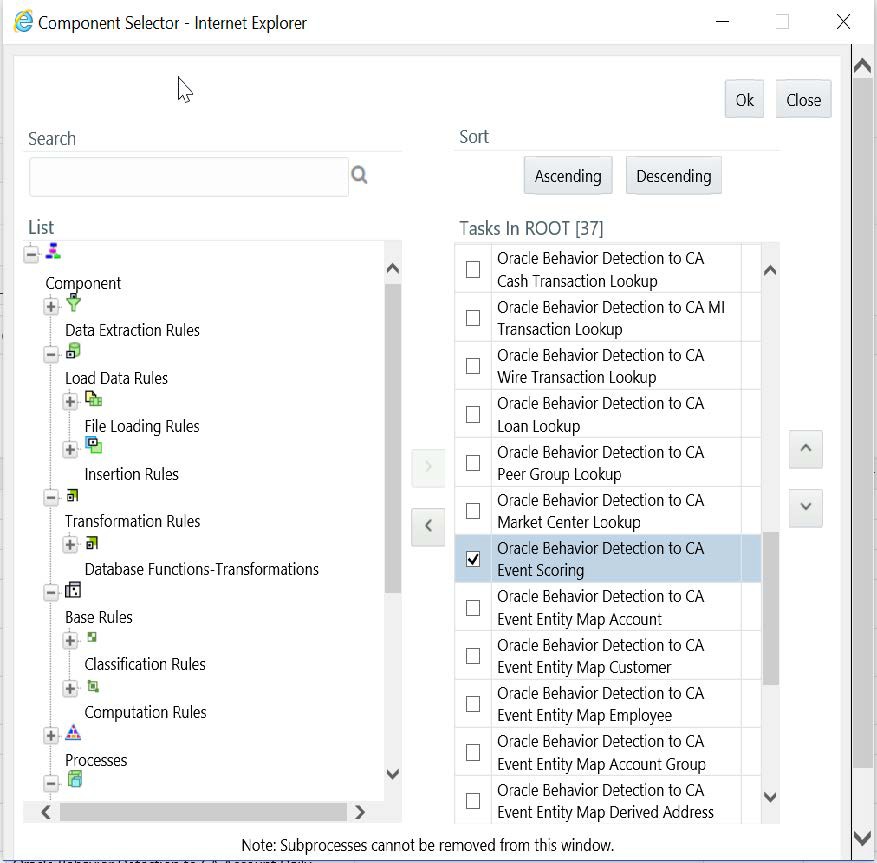Click the Database Functions-Transformations icon
The height and width of the screenshot is (863, 877).
pos(92,543)
